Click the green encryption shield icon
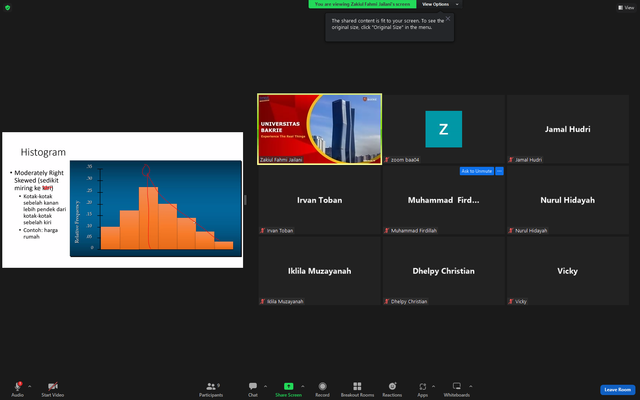The width and height of the screenshot is (640, 400). tap(7, 7)
